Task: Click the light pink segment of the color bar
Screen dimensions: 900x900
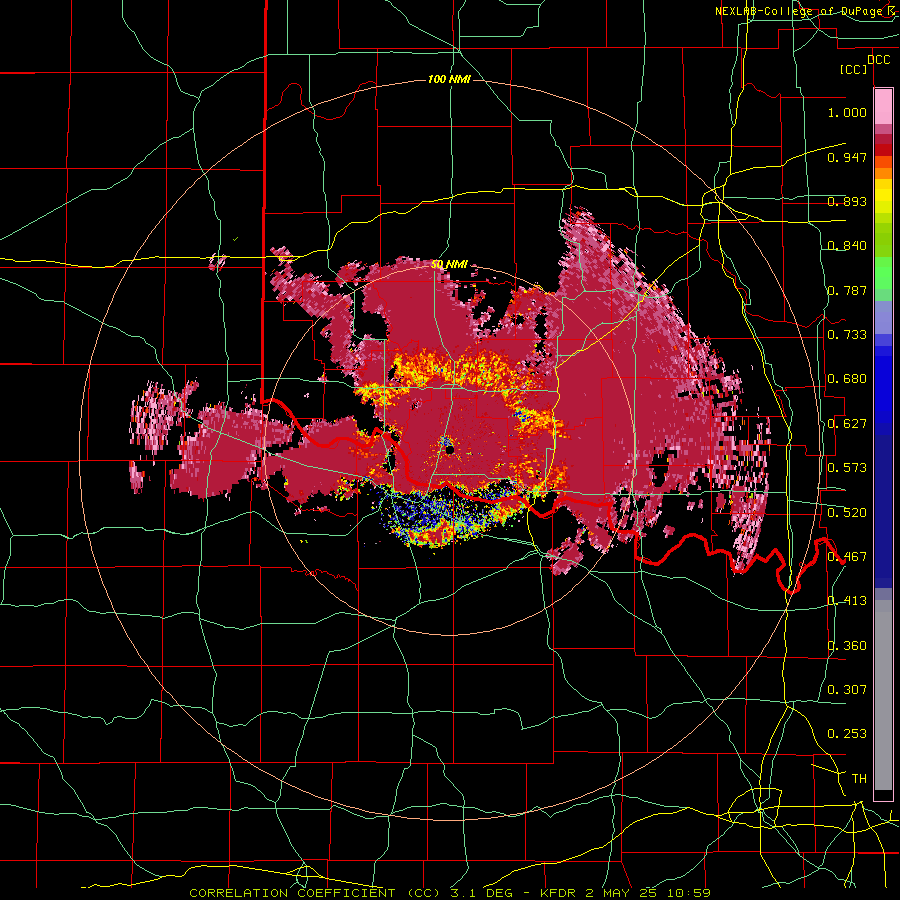Action: (x=883, y=107)
